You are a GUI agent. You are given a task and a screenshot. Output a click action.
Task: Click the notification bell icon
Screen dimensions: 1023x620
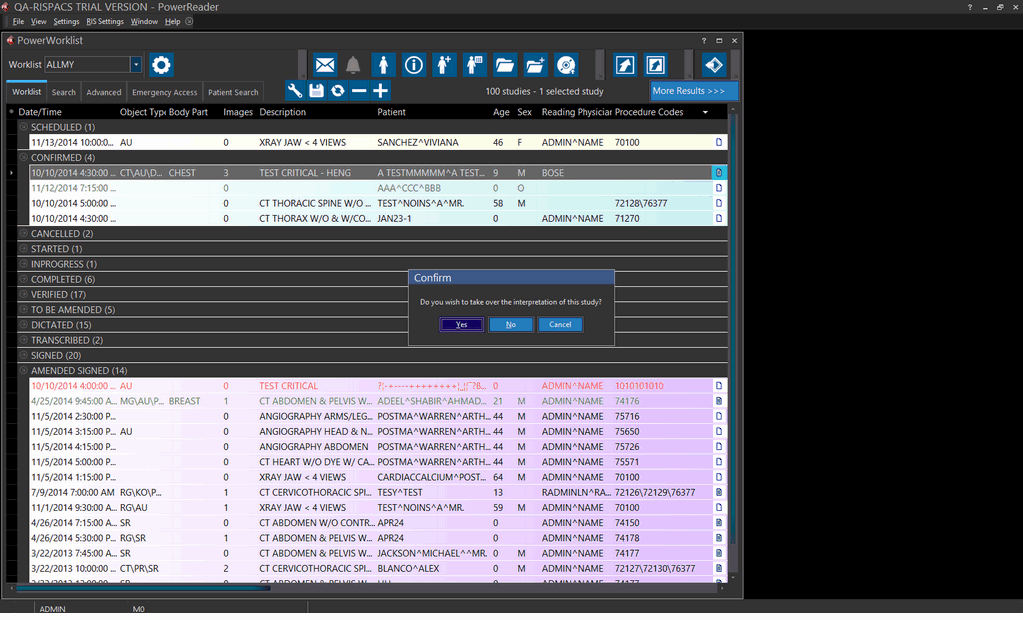(353, 65)
